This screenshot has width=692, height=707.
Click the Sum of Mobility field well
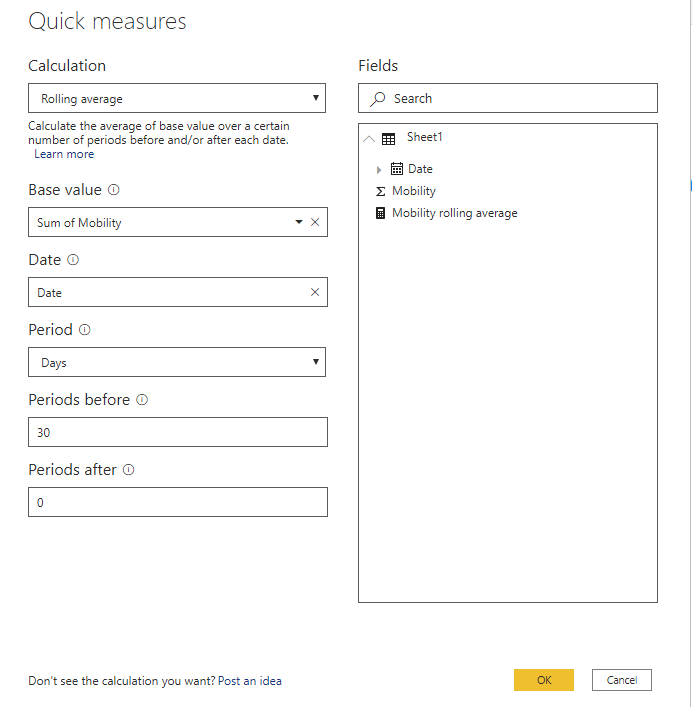(178, 222)
